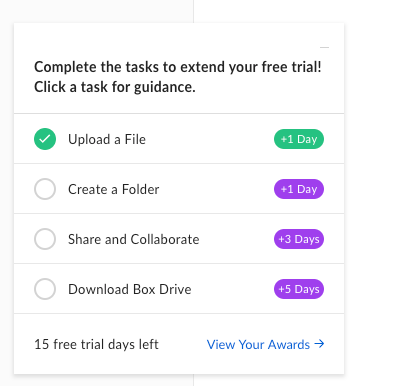Image resolution: width=402 pixels, height=386 pixels.
Task: Click the green checkmark beside Upload a File
Action: click(x=45, y=139)
